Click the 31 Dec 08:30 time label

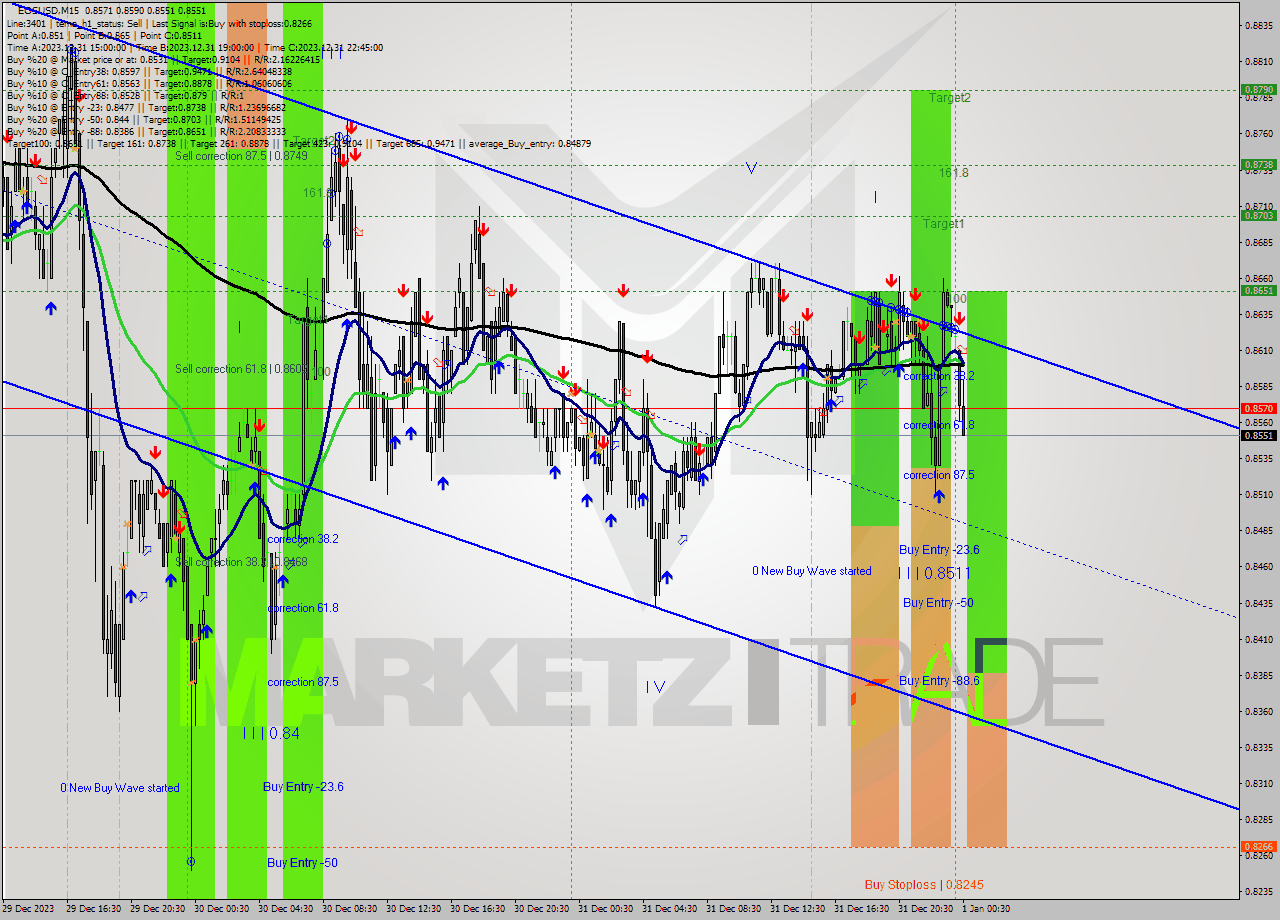point(734,909)
